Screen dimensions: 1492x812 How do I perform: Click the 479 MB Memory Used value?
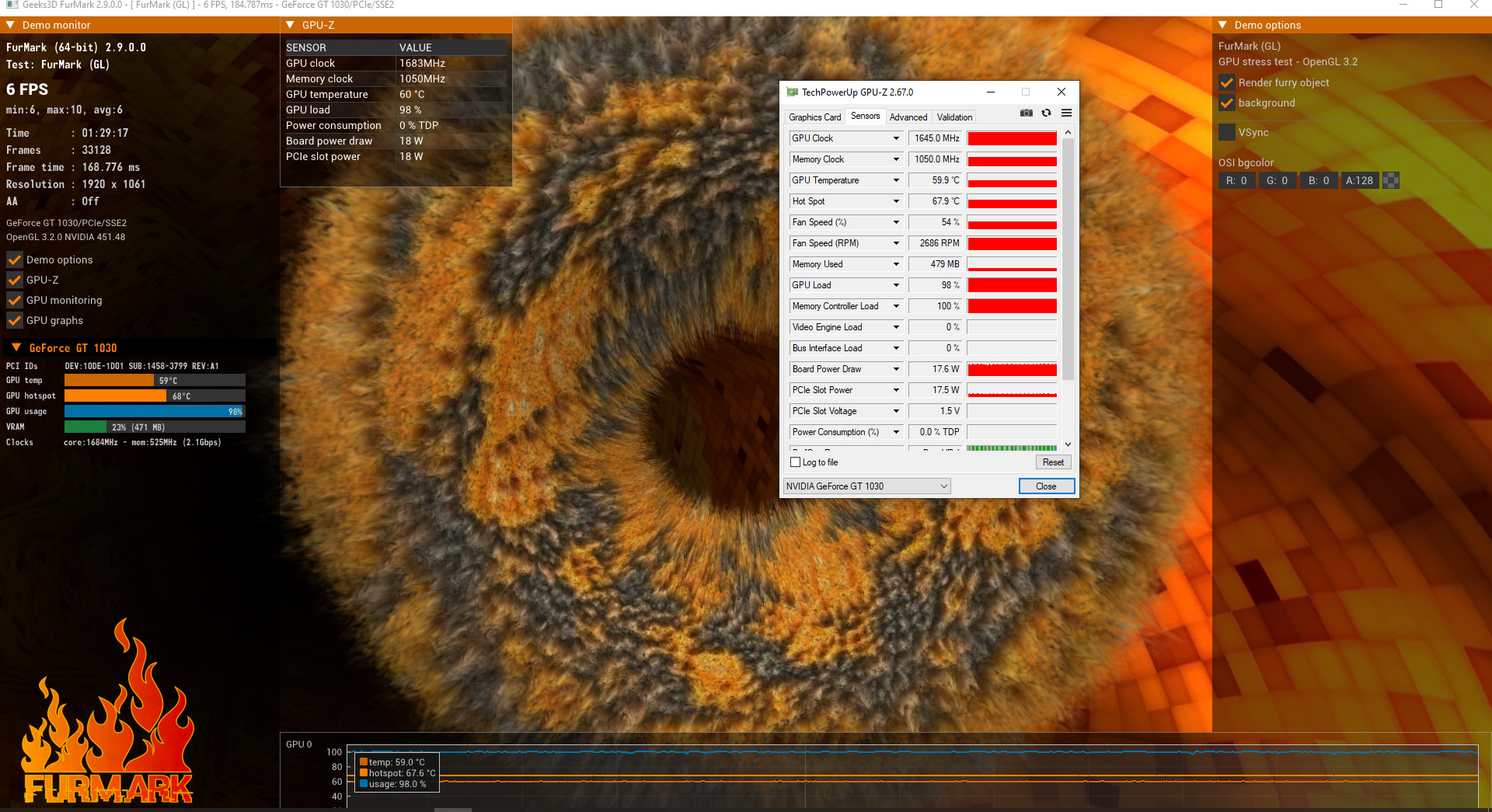pyautogui.click(x=936, y=264)
